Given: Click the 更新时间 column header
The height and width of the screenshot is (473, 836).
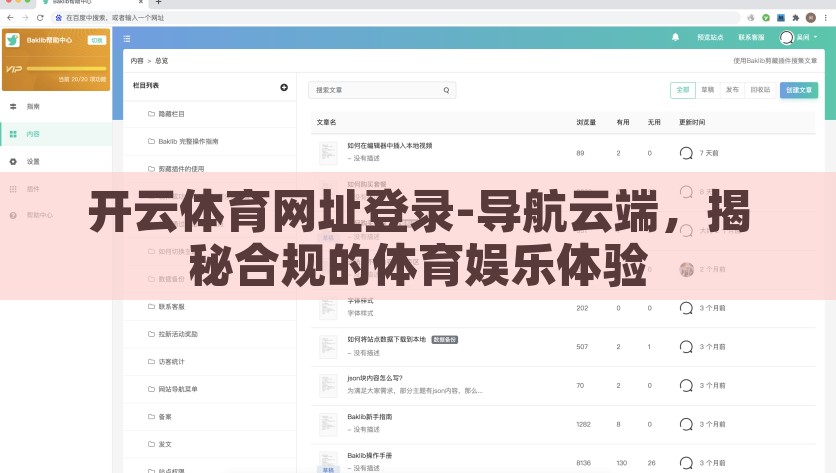Looking at the screenshot, I should coord(692,122).
